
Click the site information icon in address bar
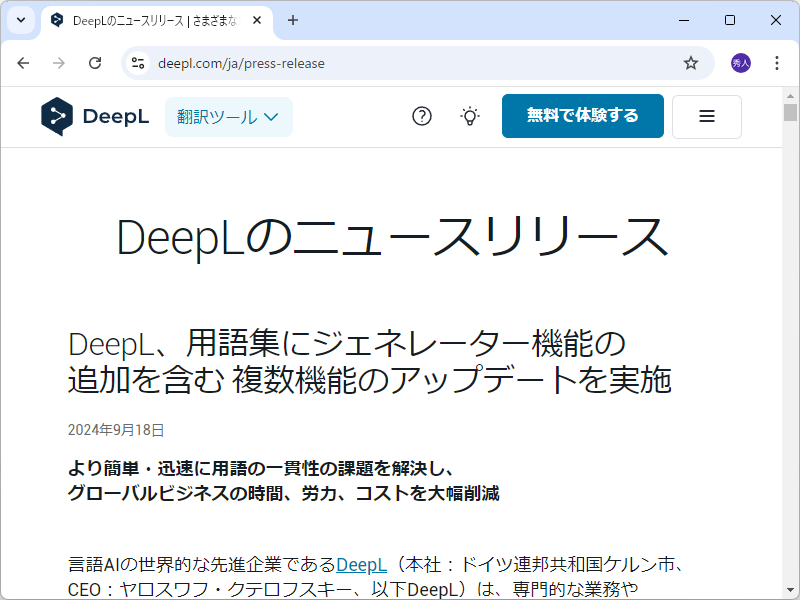click(x=136, y=62)
